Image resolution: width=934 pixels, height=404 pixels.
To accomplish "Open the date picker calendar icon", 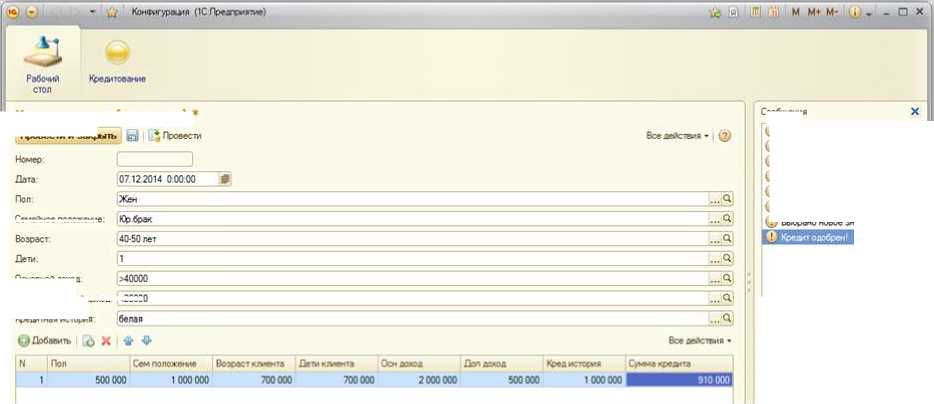I will 225,179.
